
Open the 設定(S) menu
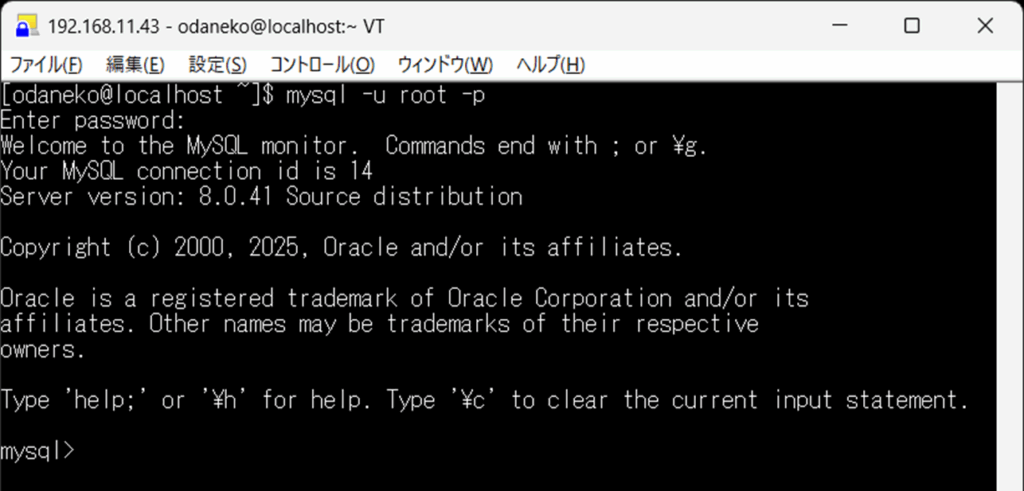217,65
